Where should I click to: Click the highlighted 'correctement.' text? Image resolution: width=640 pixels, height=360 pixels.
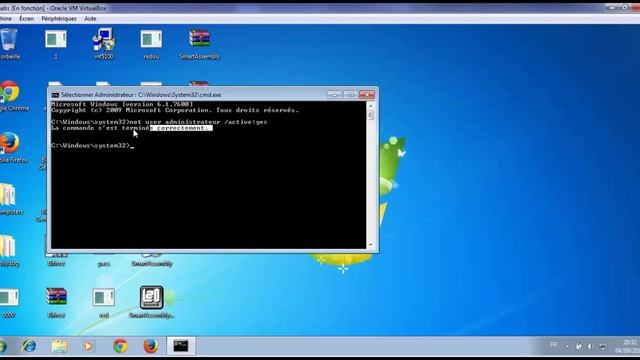(181, 128)
